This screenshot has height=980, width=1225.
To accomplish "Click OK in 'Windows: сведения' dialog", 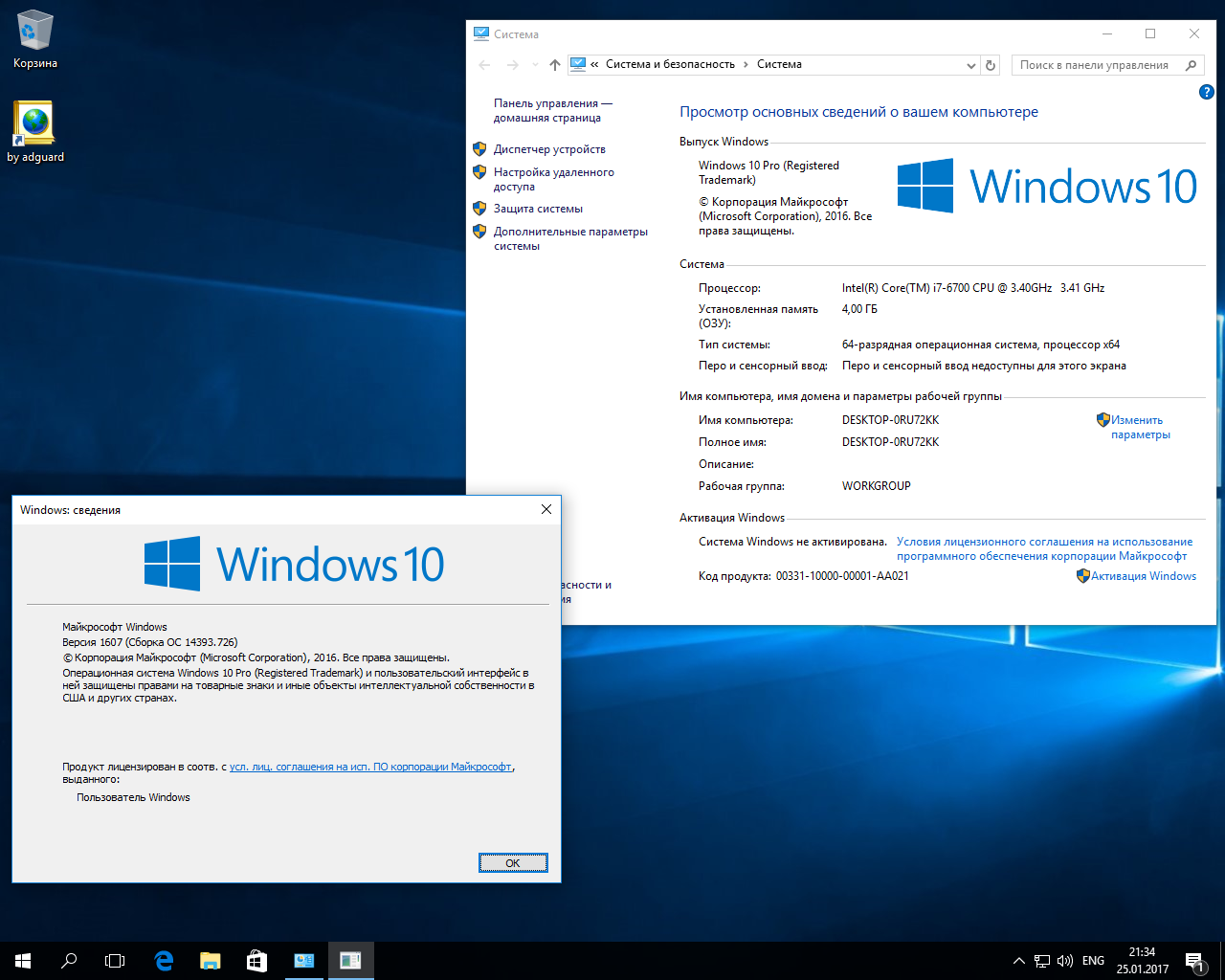I will pyautogui.click(x=513, y=863).
